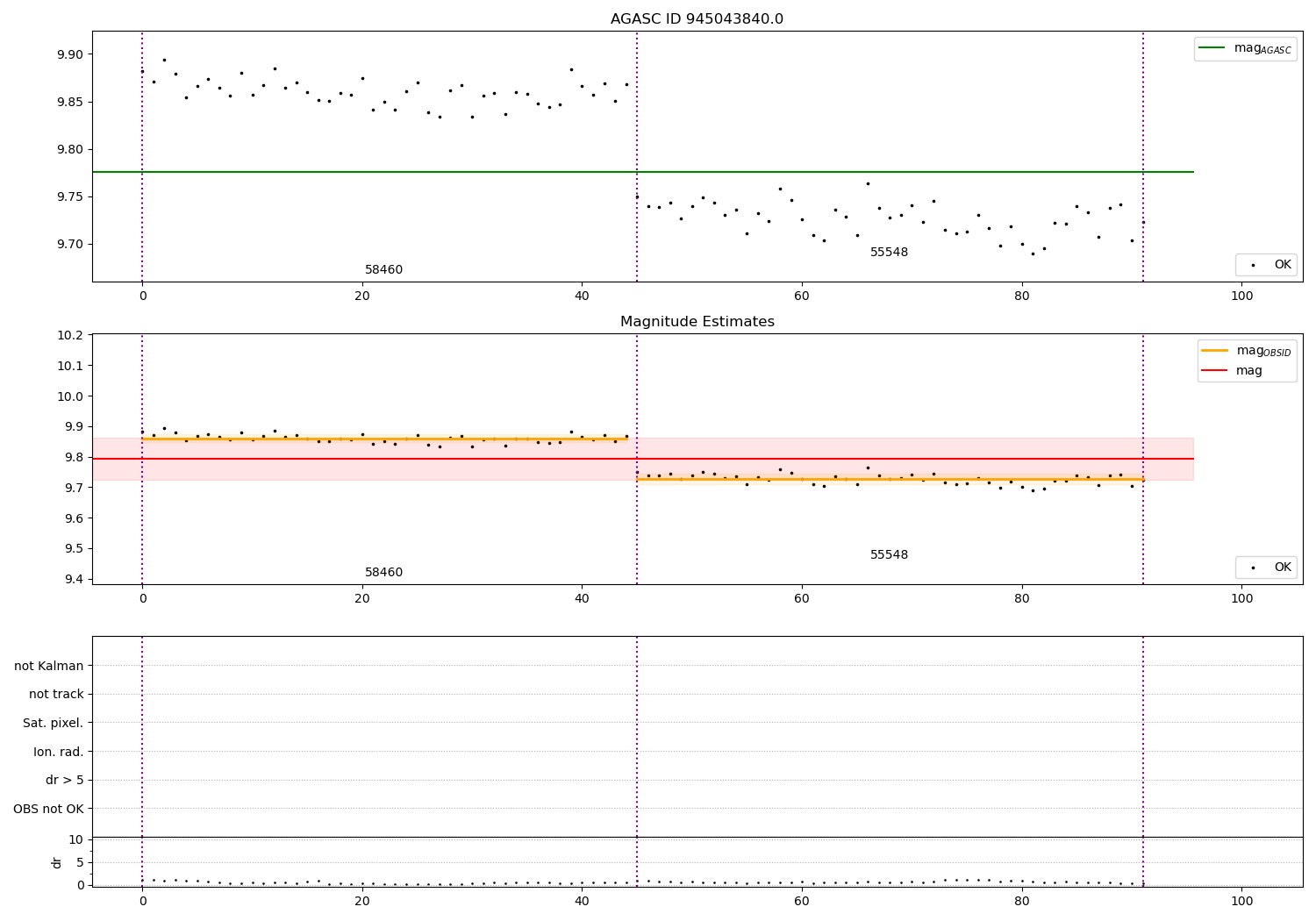Click the green mag AGASC legend entry
The image size is (1316, 921).
[x=1245, y=48]
